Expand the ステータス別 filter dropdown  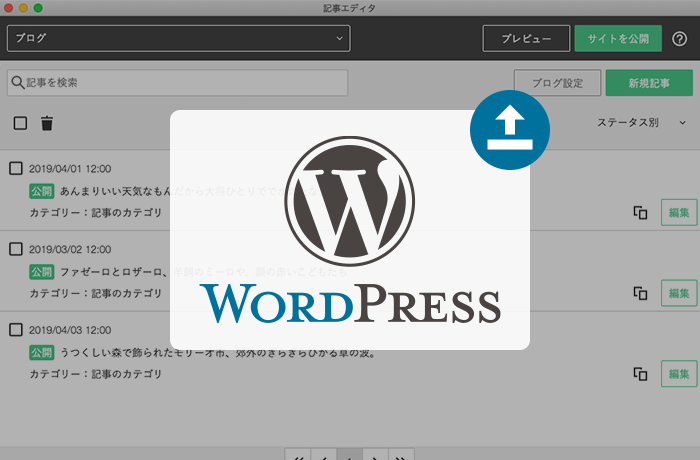641,122
